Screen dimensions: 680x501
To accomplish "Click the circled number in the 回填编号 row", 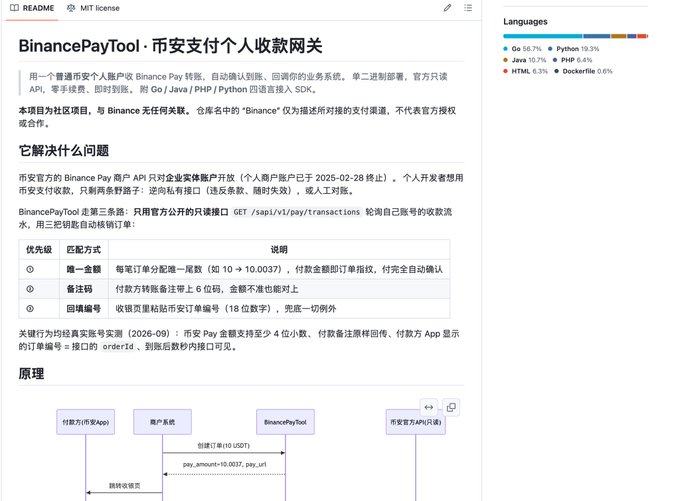I will click(x=30, y=309).
